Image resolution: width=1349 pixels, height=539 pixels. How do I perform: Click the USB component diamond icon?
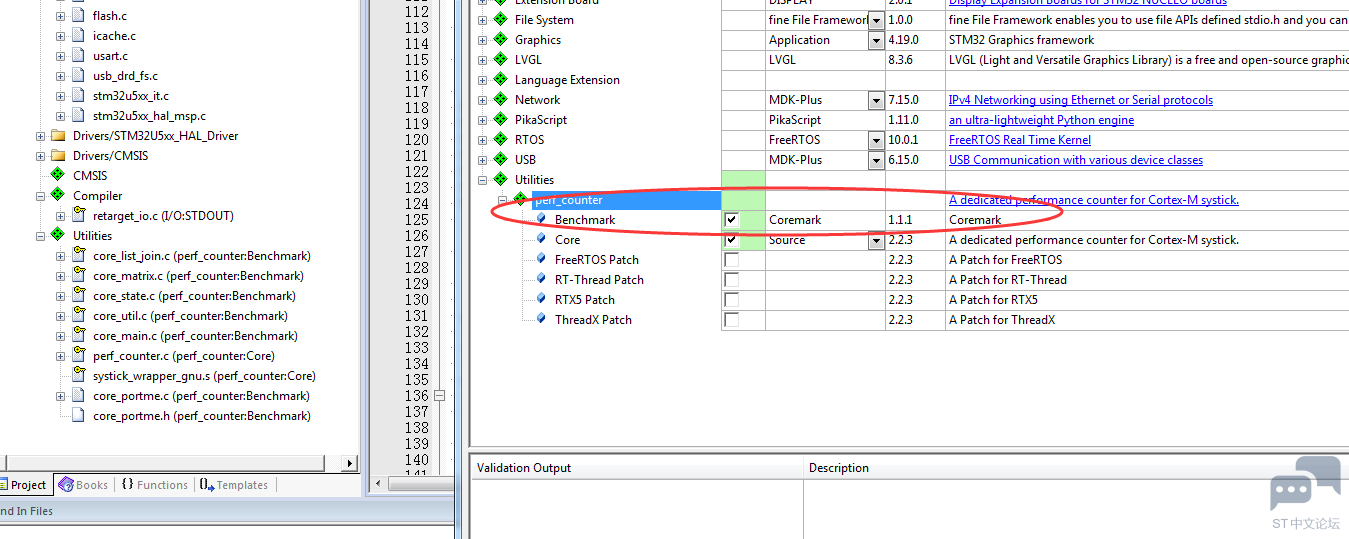tap(500, 160)
